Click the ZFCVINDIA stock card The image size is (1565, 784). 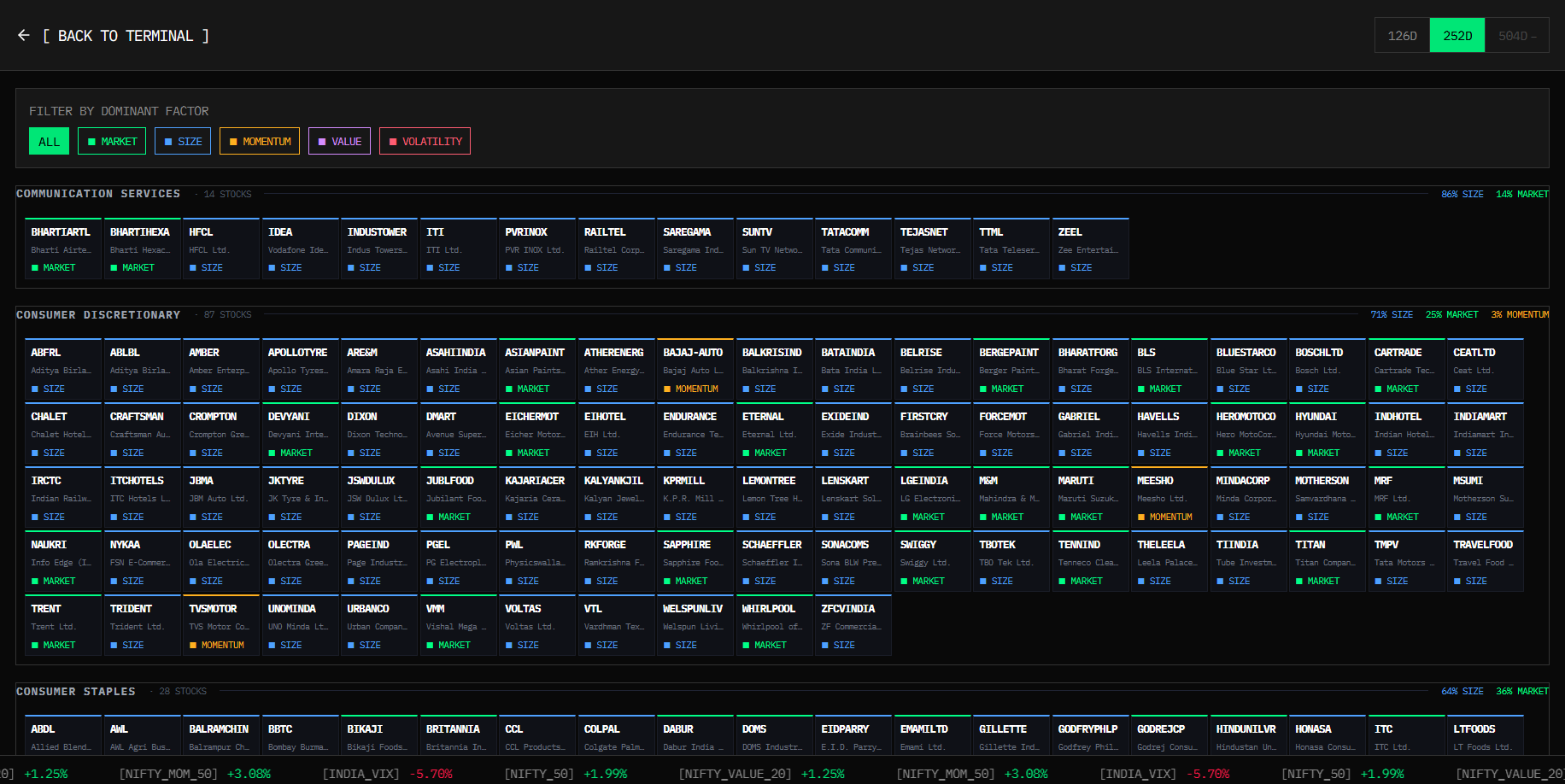853,626
